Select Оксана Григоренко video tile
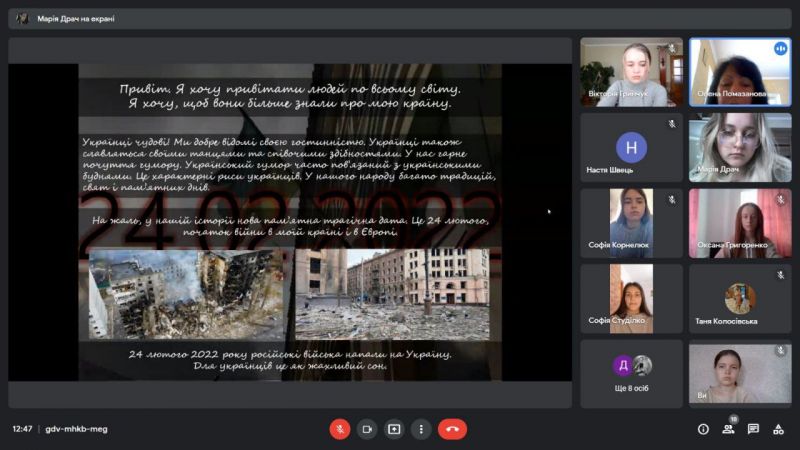The width and height of the screenshot is (800, 450). click(x=740, y=223)
